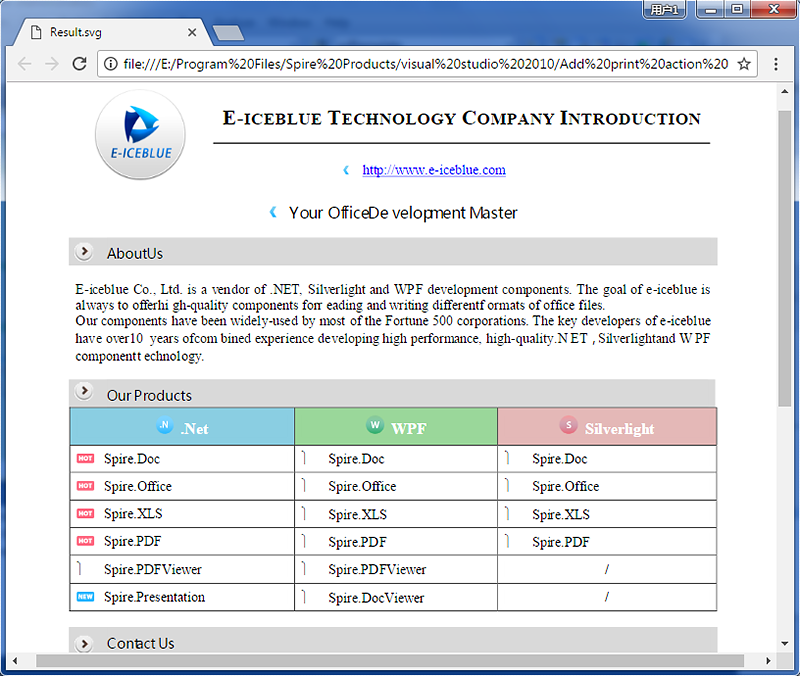The height and width of the screenshot is (676, 800).
Task: Click the blue .N icon in .Net header
Action: pos(164,425)
